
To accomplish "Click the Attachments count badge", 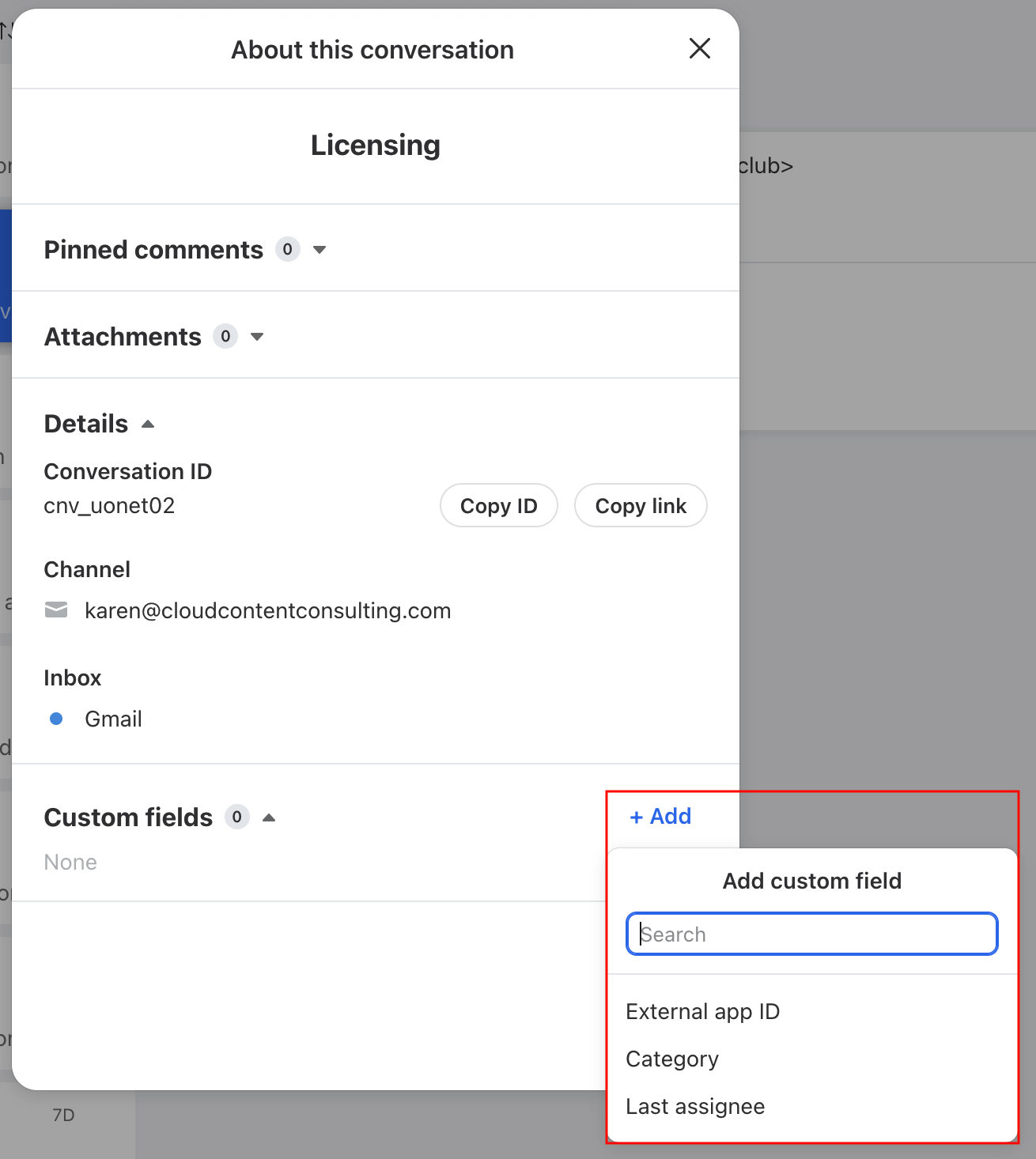I will [x=225, y=337].
